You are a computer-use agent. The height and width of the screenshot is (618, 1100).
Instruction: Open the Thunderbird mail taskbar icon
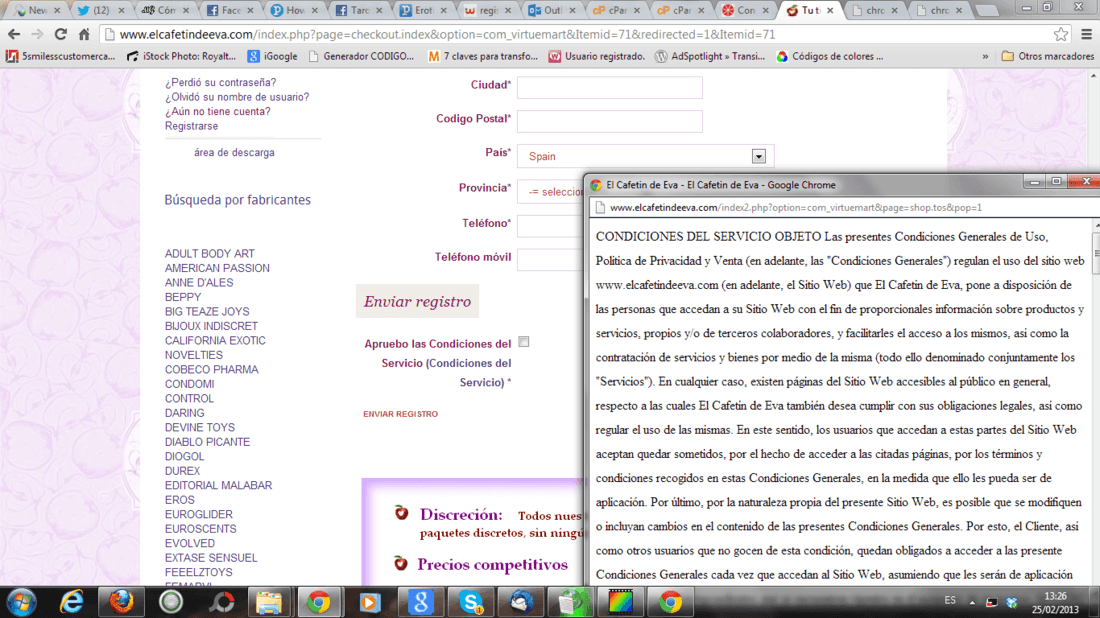(x=521, y=602)
